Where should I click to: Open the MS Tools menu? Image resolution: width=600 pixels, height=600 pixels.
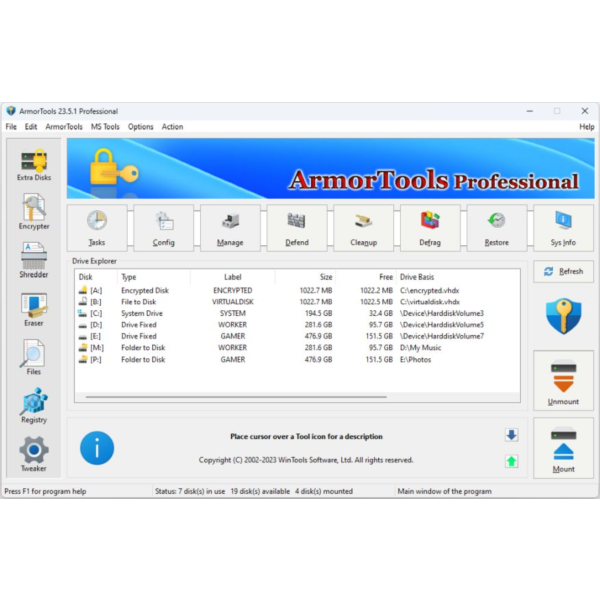pos(105,127)
